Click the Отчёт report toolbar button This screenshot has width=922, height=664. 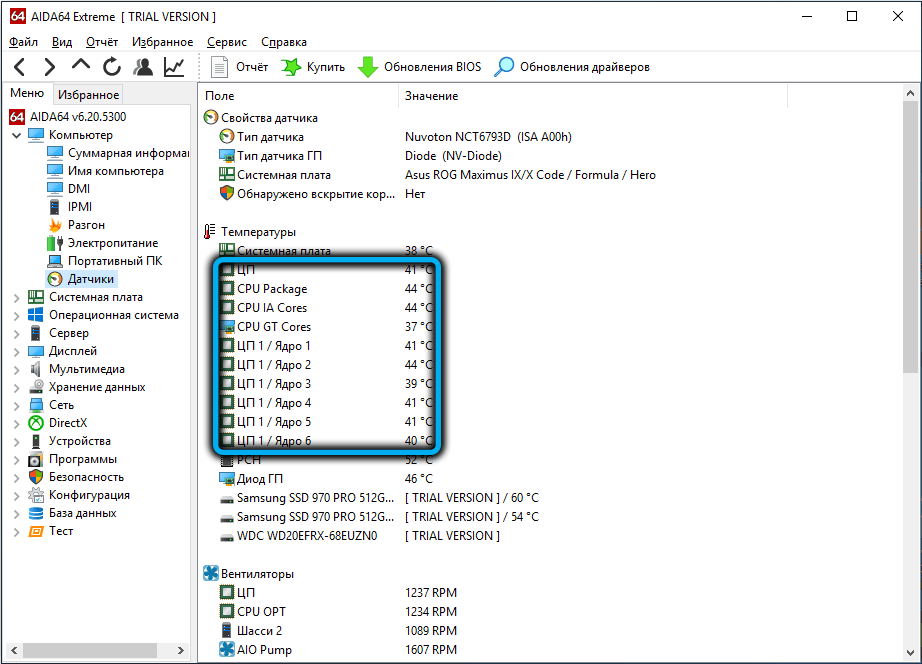(240, 67)
